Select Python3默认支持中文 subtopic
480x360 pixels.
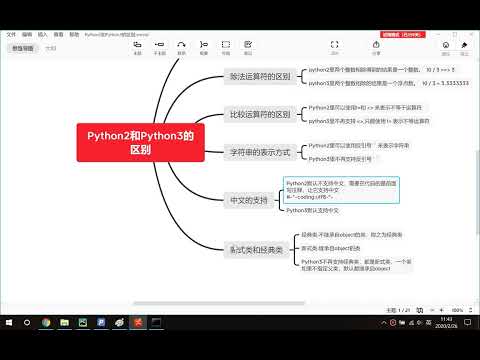(312, 210)
